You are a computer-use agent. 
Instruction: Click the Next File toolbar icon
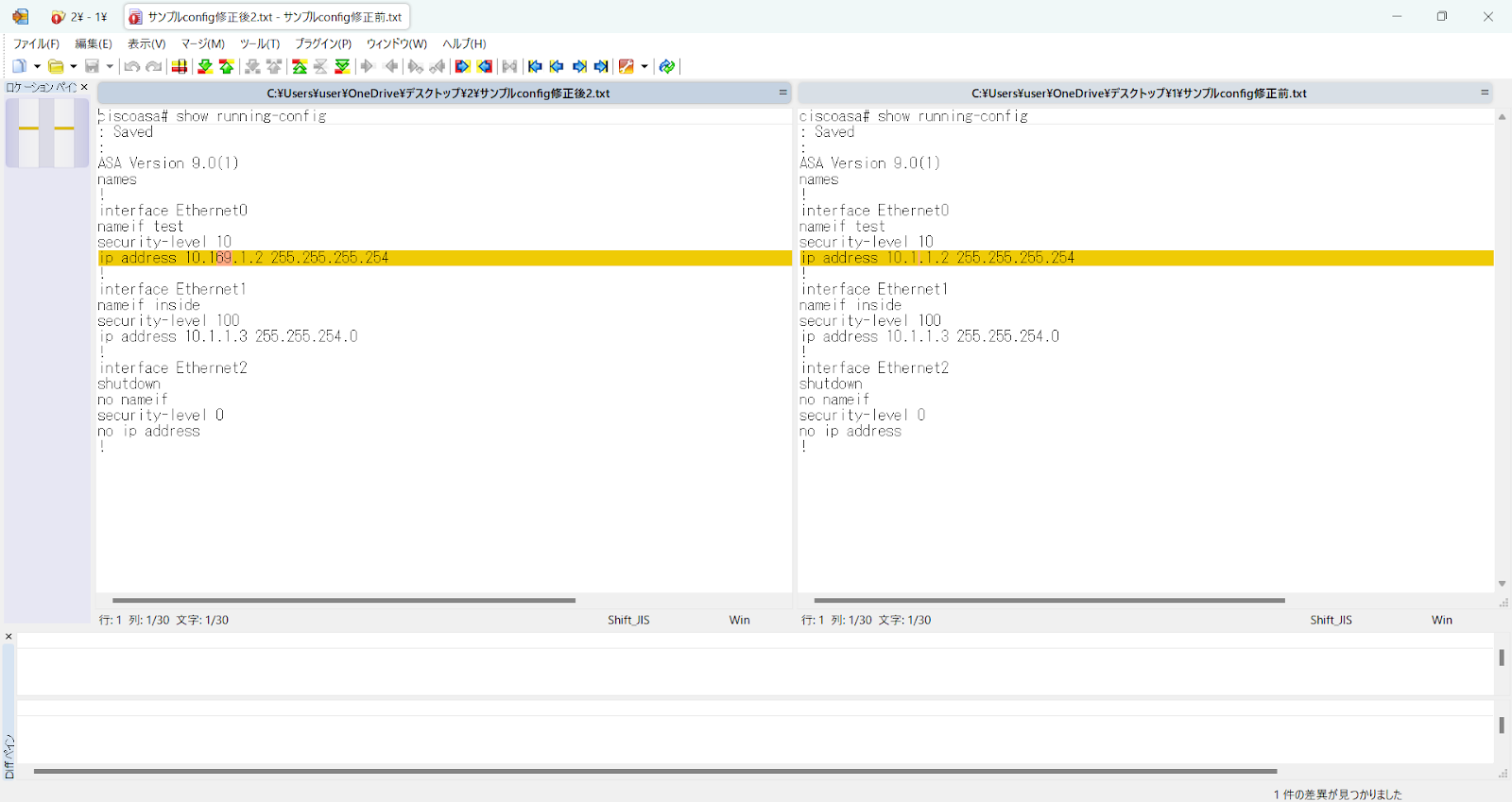[x=579, y=66]
